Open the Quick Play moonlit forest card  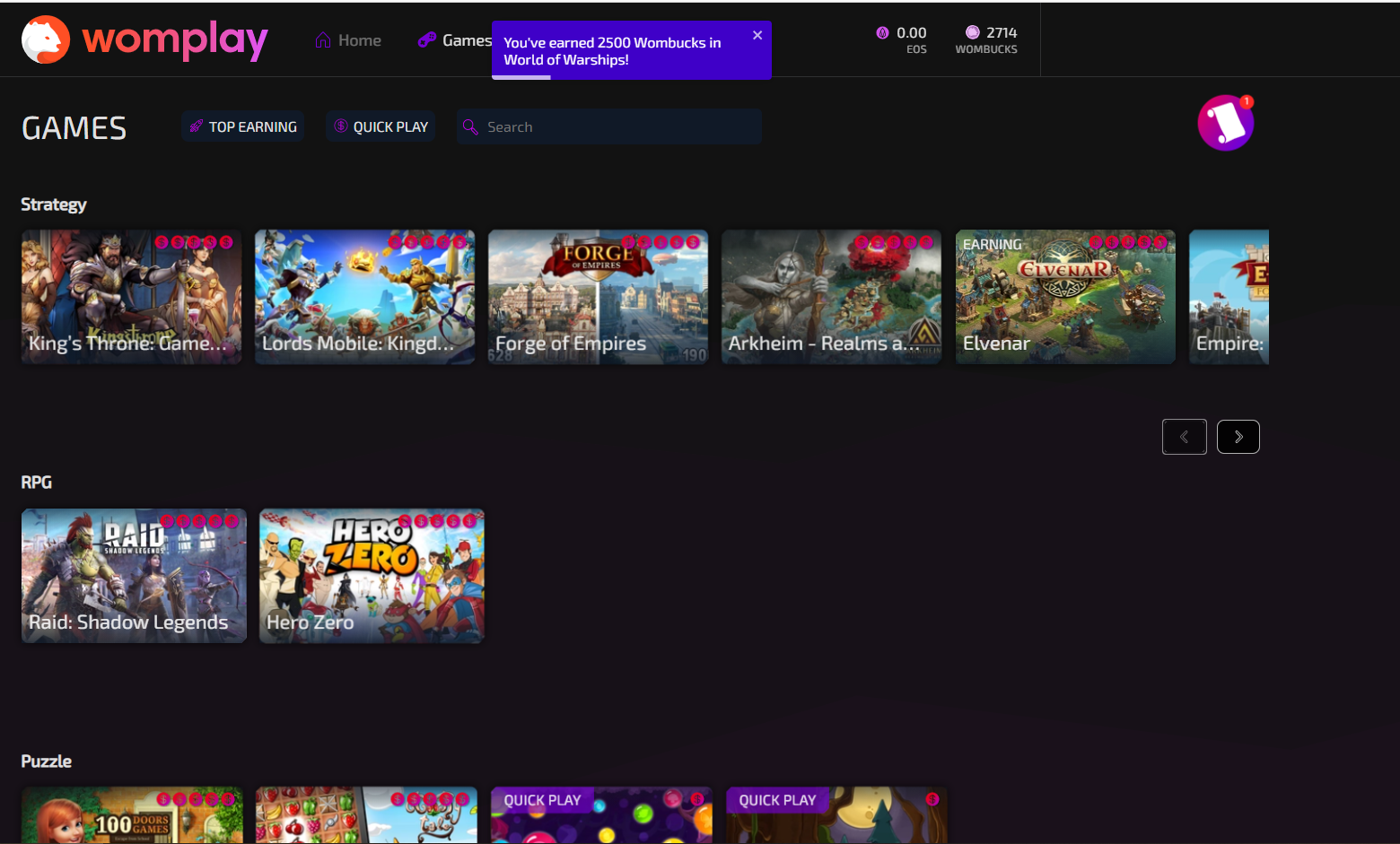coord(836,815)
